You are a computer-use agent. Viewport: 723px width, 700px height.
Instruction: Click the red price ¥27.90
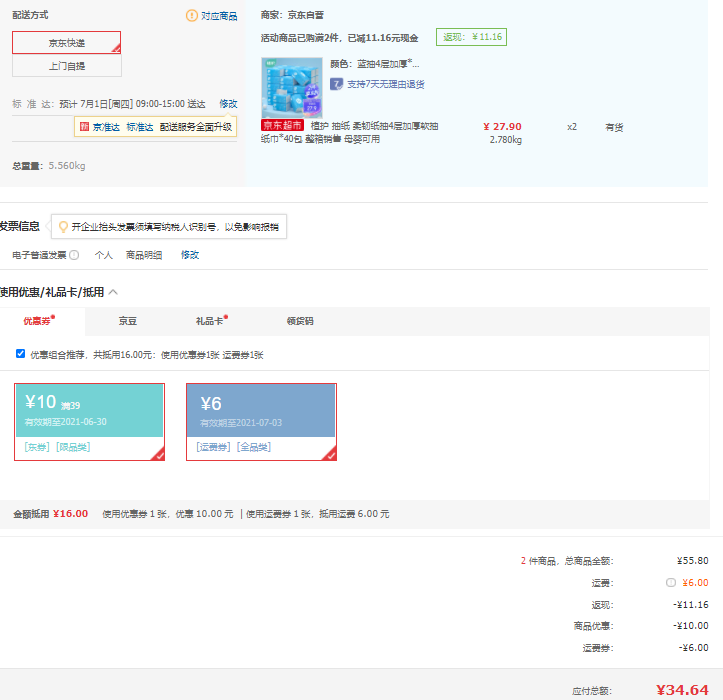click(x=502, y=127)
